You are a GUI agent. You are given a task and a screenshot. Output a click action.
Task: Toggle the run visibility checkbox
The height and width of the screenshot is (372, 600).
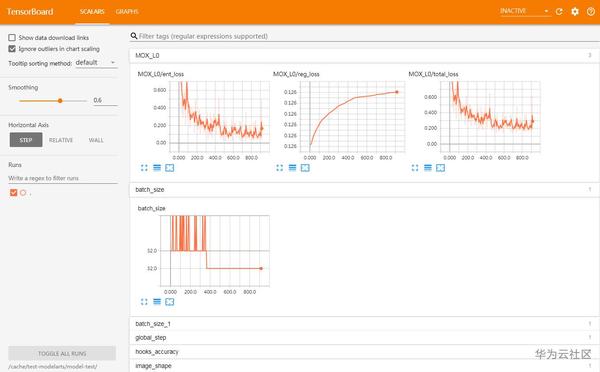click(13, 193)
